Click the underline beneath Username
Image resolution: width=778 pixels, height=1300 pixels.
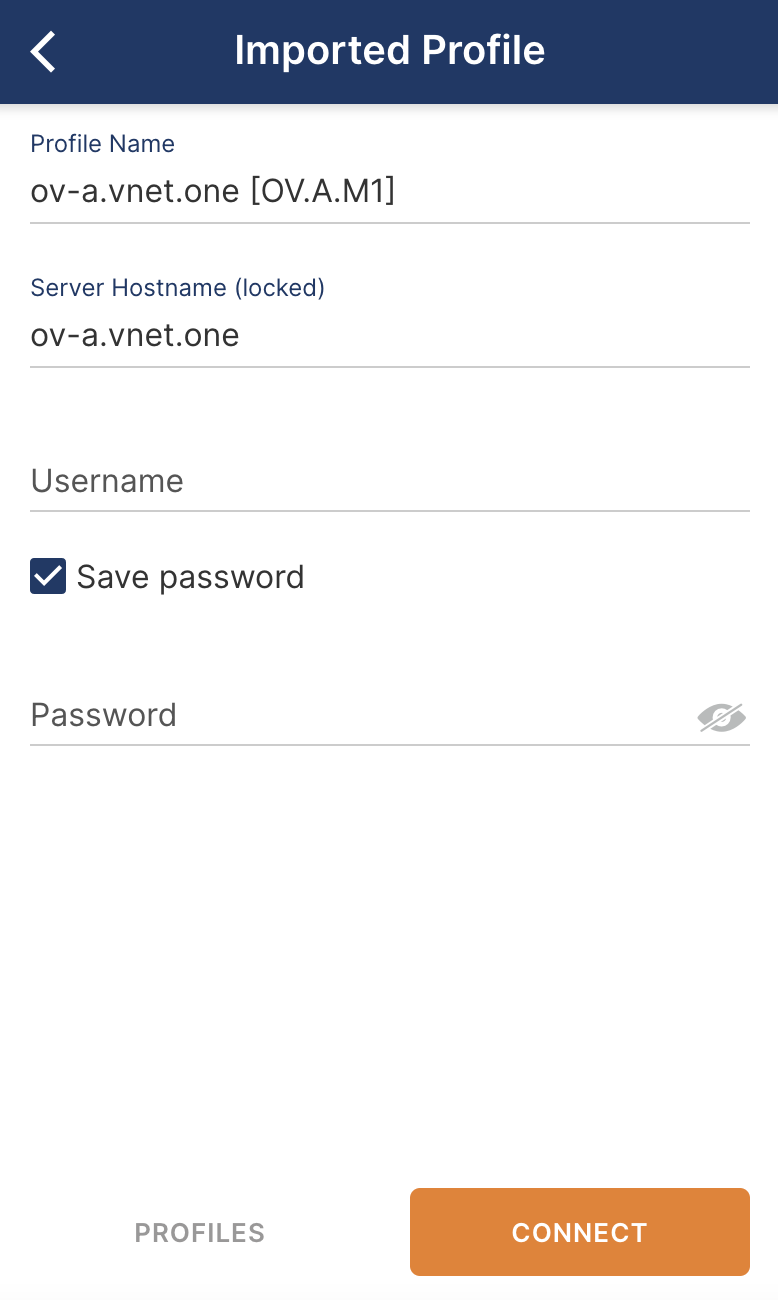click(390, 511)
